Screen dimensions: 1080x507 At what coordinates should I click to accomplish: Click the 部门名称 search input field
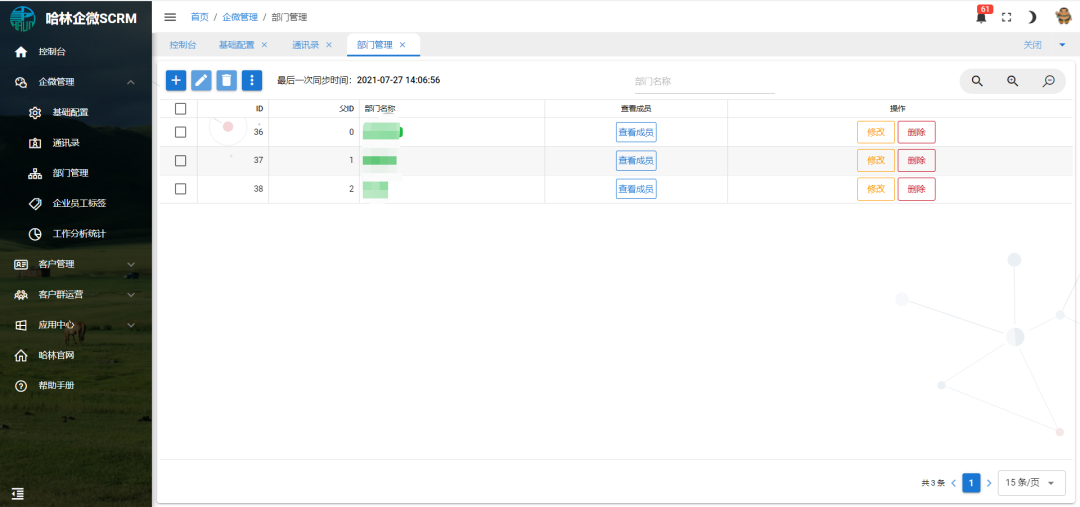click(704, 82)
